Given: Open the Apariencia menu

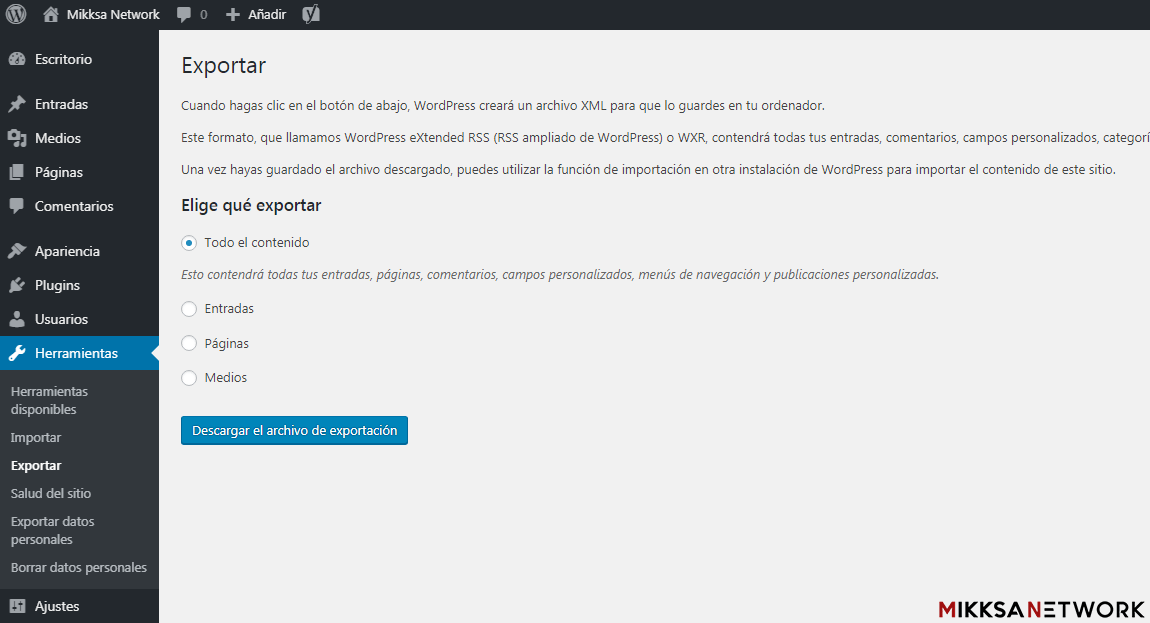Looking at the screenshot, I should pos(66,251).
